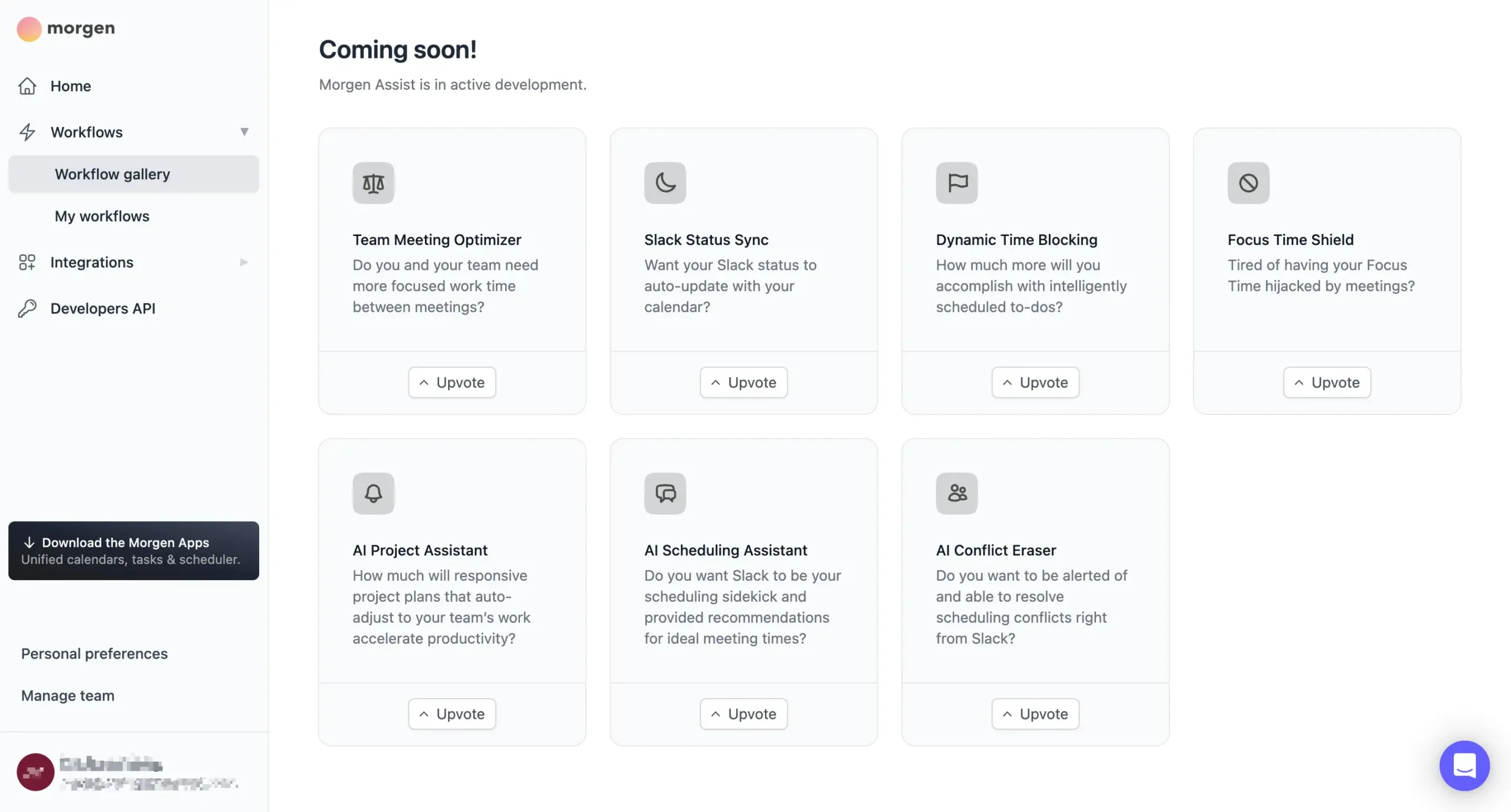Select the Home icon in the sidebar
This screenshot has width=1511, height=812.
click(27, 86)
